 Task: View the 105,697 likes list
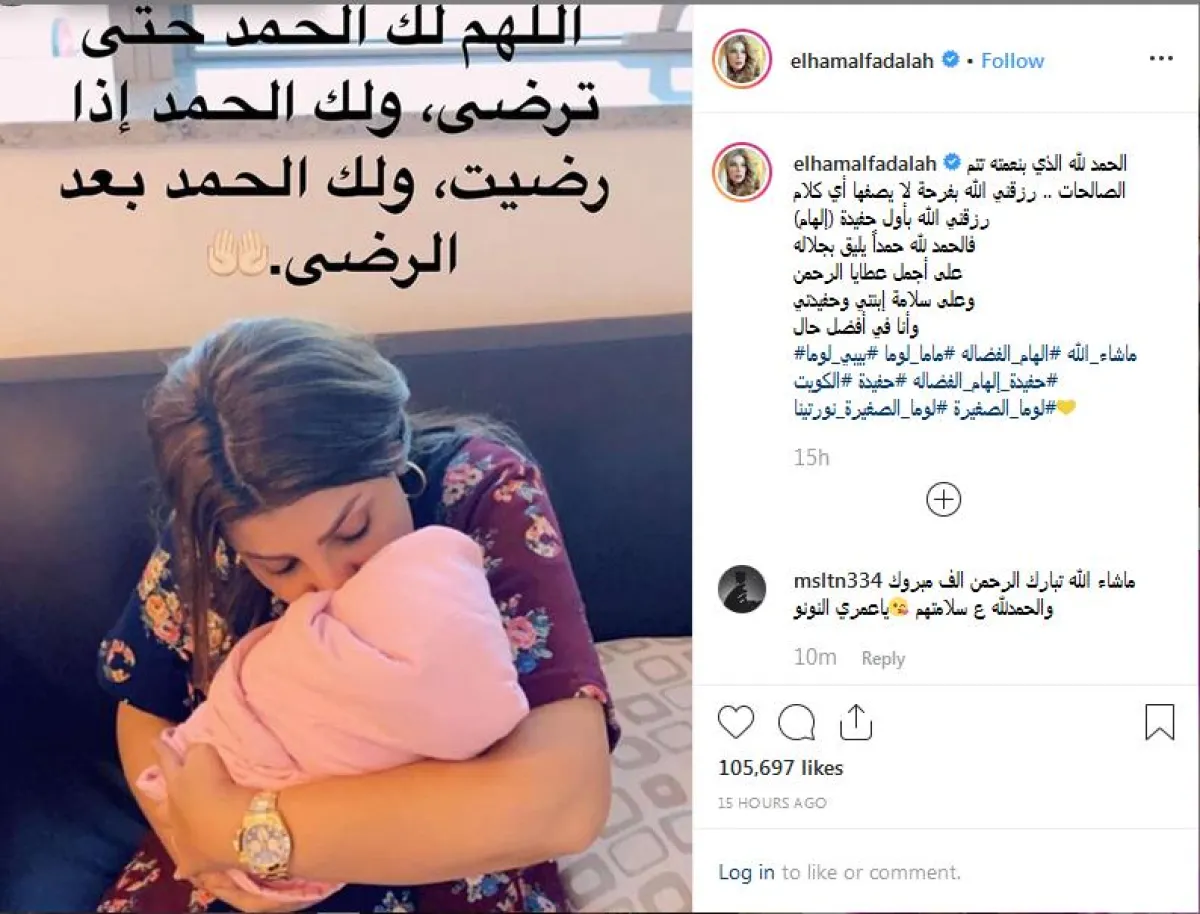click(x=781, y=768)
